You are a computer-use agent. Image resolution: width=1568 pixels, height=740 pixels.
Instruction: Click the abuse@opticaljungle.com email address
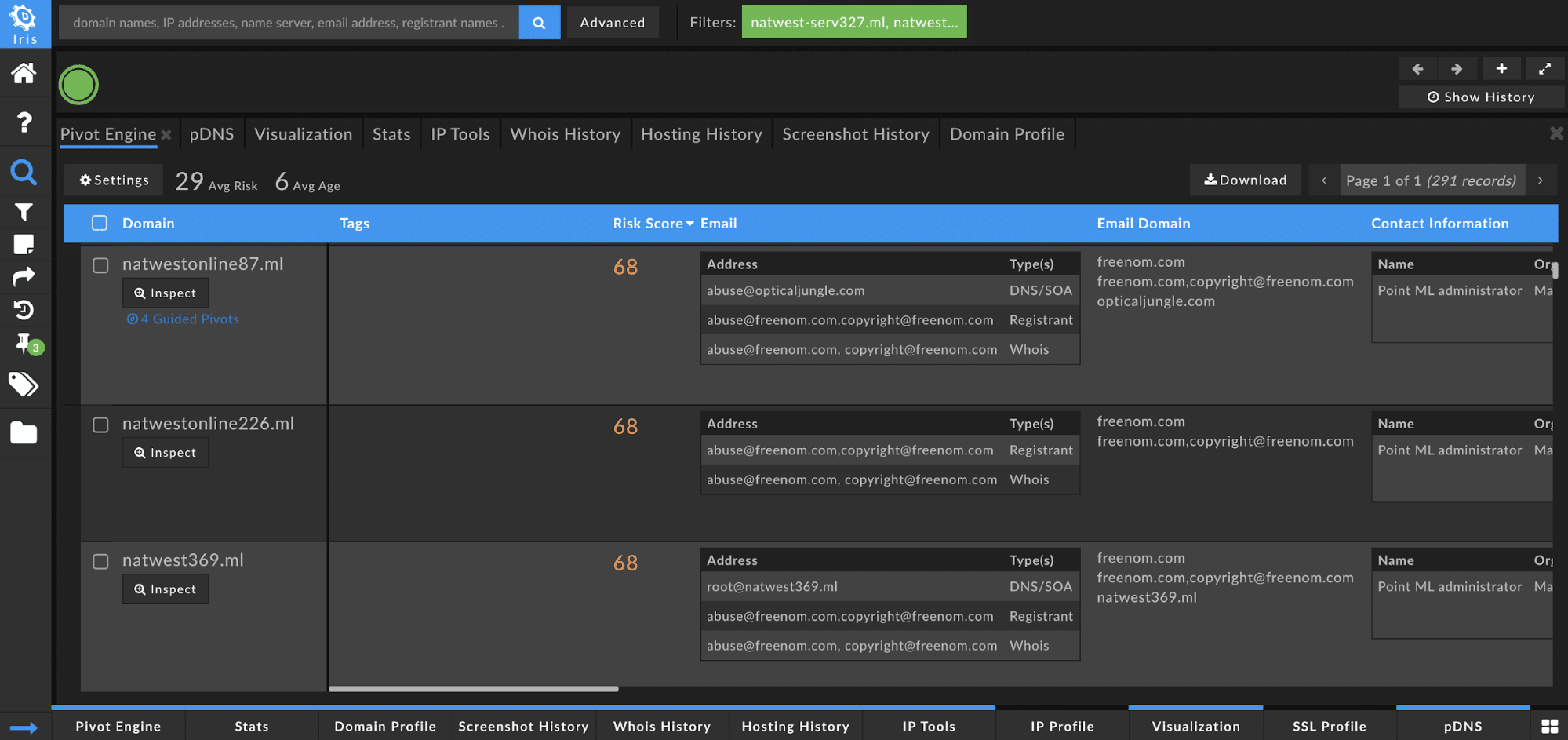[785, 290]
